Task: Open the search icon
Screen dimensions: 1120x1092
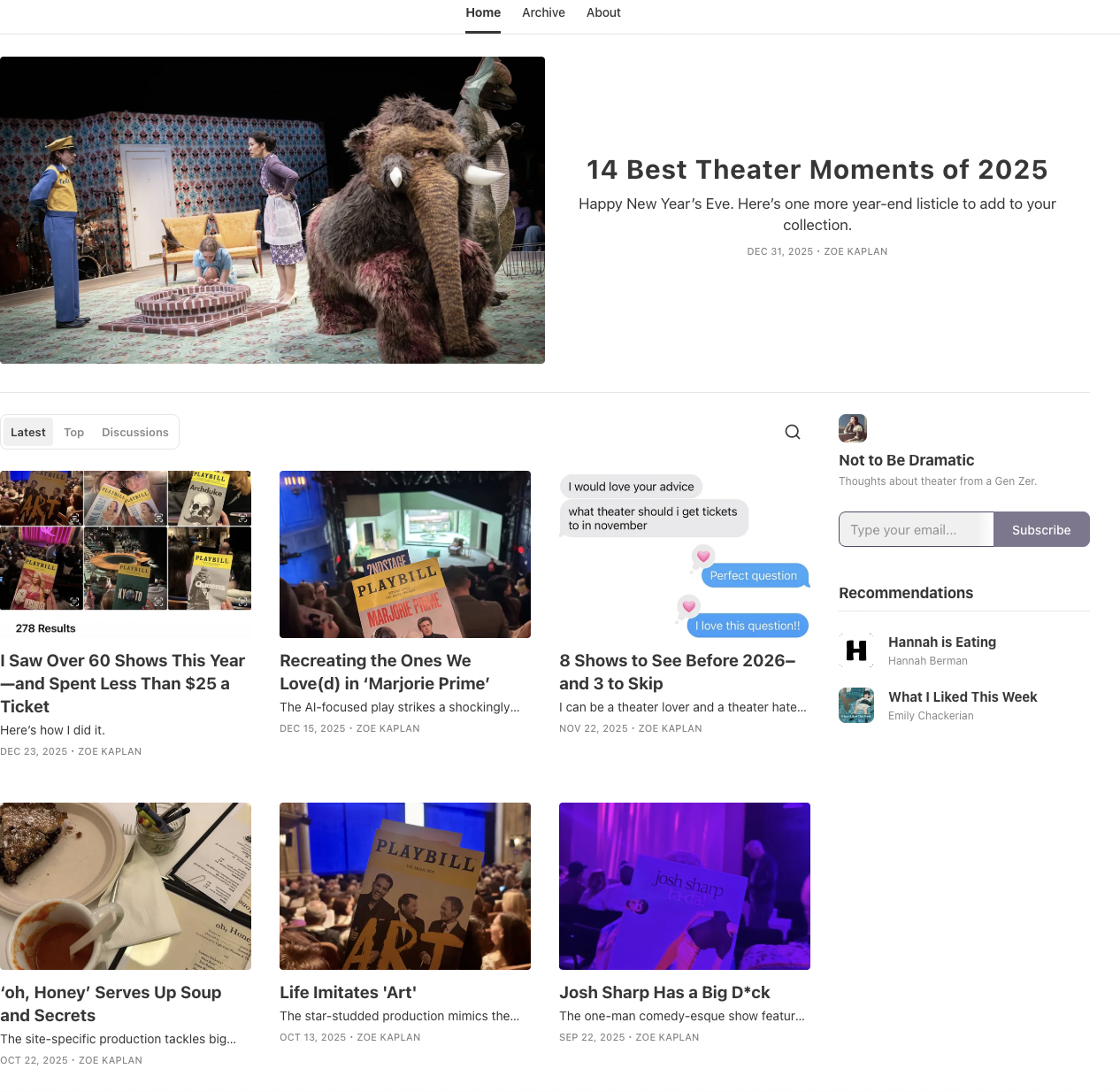Action: [792, 432]
